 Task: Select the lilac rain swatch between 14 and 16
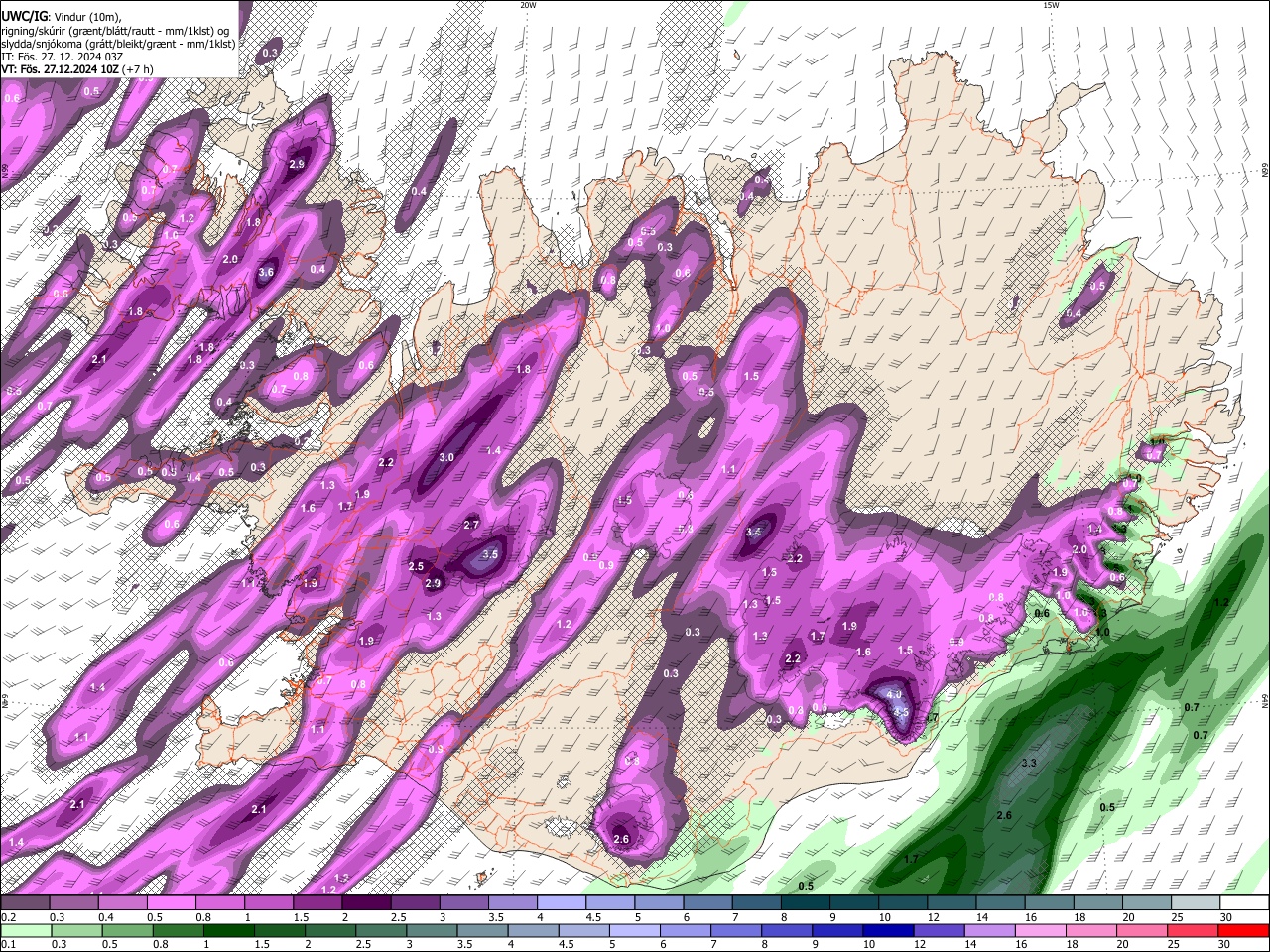[990, 930]
